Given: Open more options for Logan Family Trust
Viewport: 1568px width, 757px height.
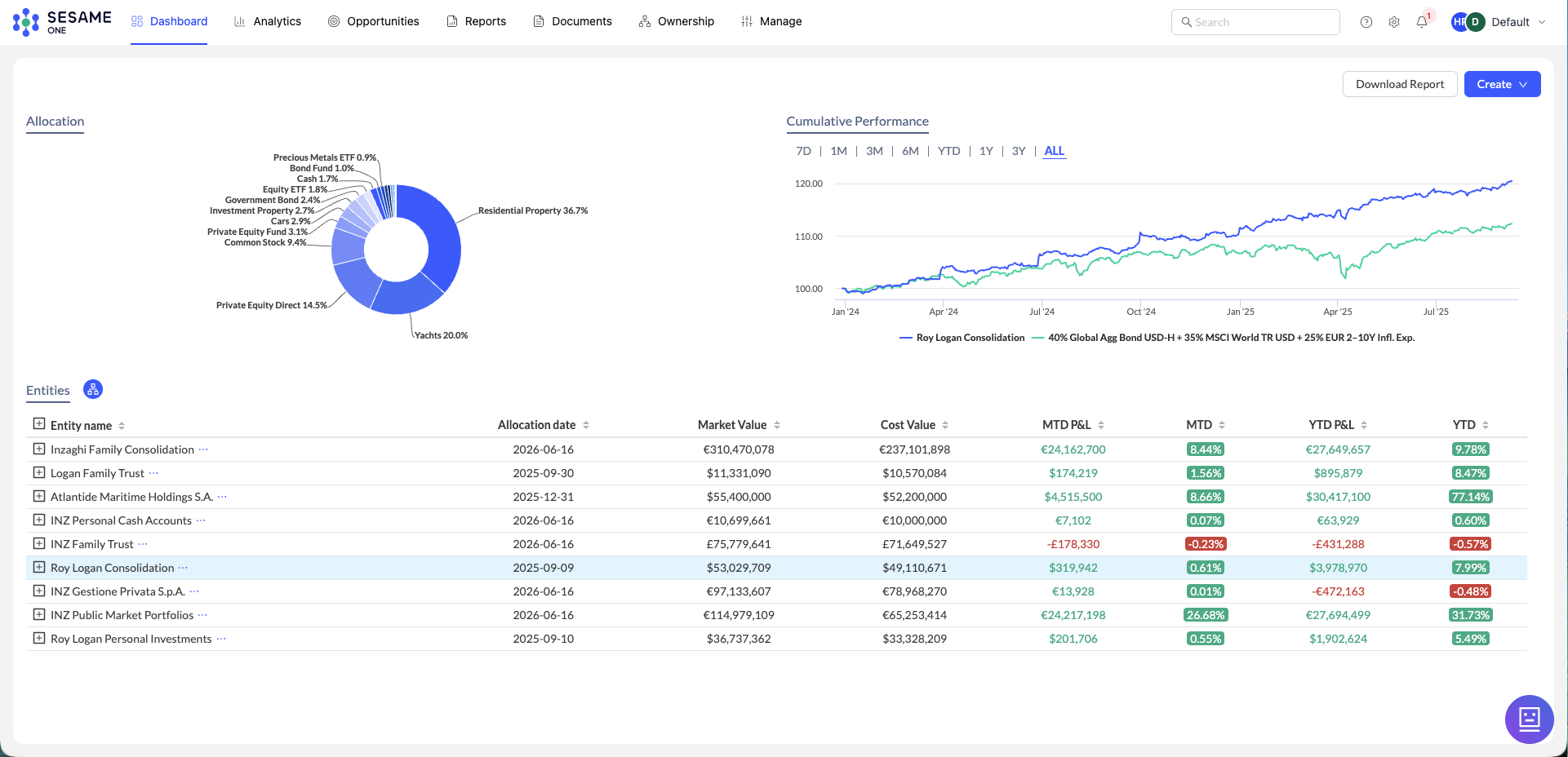Looking at the screenshot, I should point(153,473).
